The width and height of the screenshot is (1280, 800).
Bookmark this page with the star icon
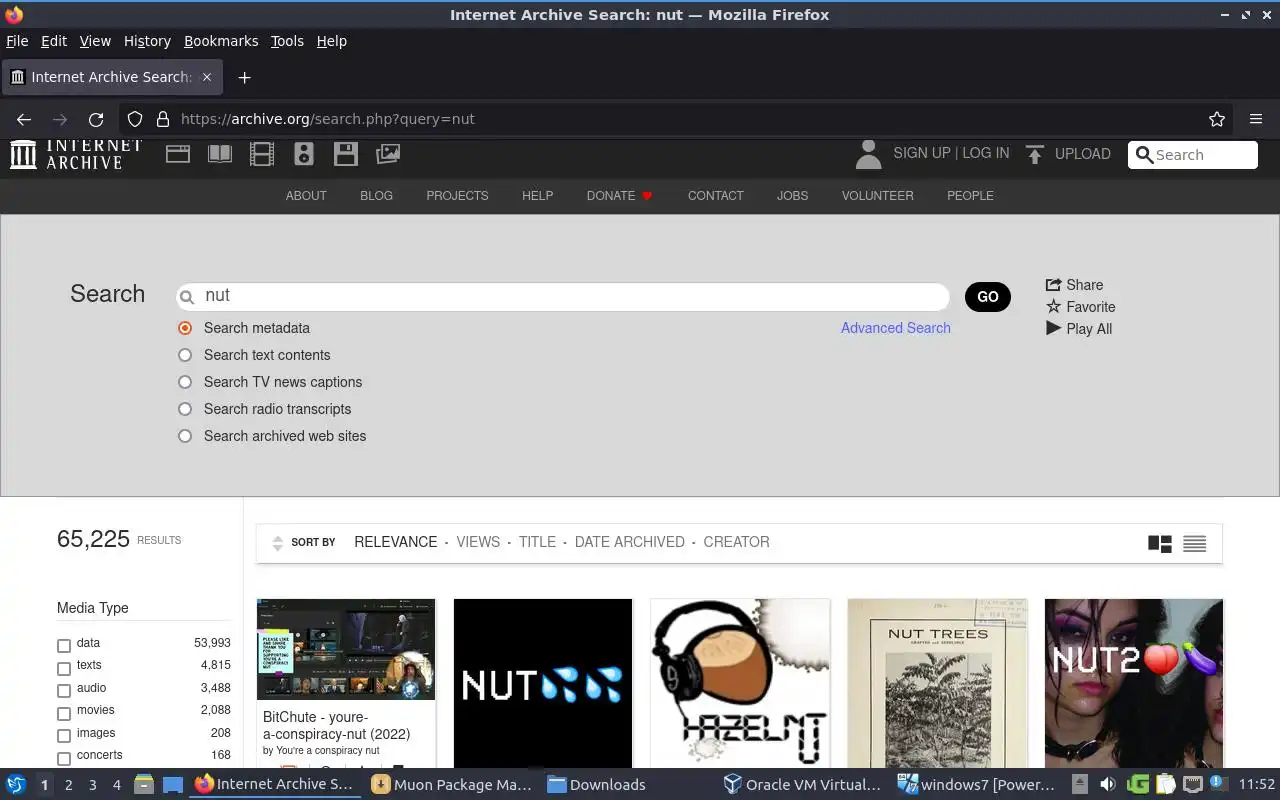click(x=1217, y=119)
